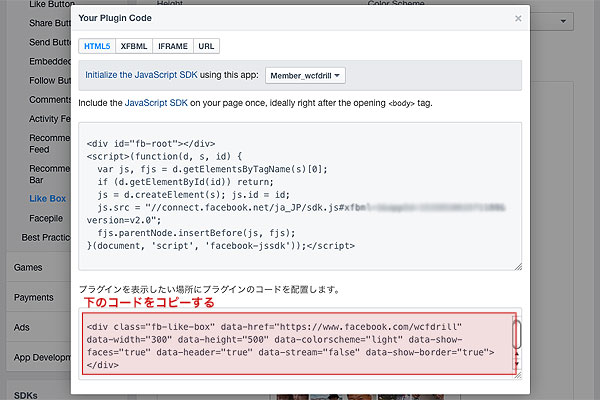Open Recommendations Bar in background sidebar
Screen dimensions: 600x400
click(50, 174)
